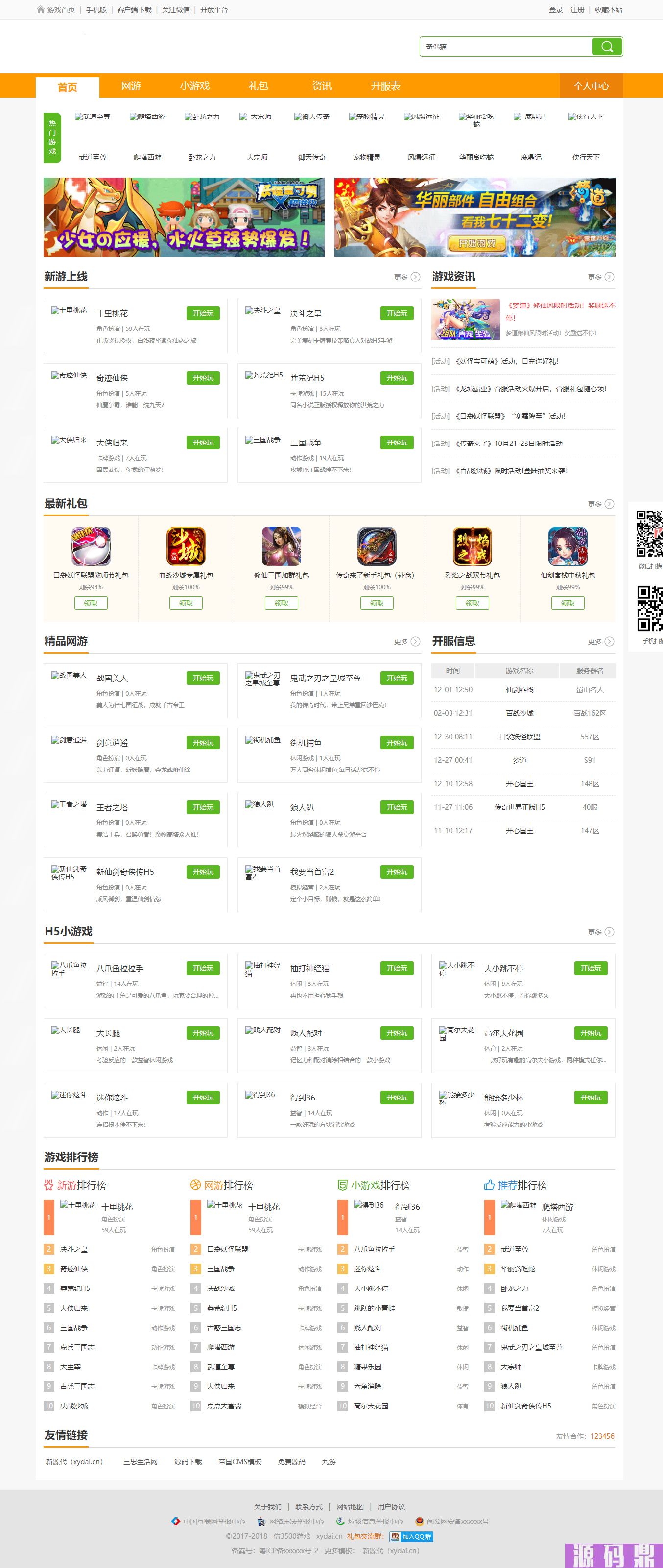Open the 血战沙城专属礼包 gift icon
The width and height of the screenshot is (663, 1568).
click(186, 546)
